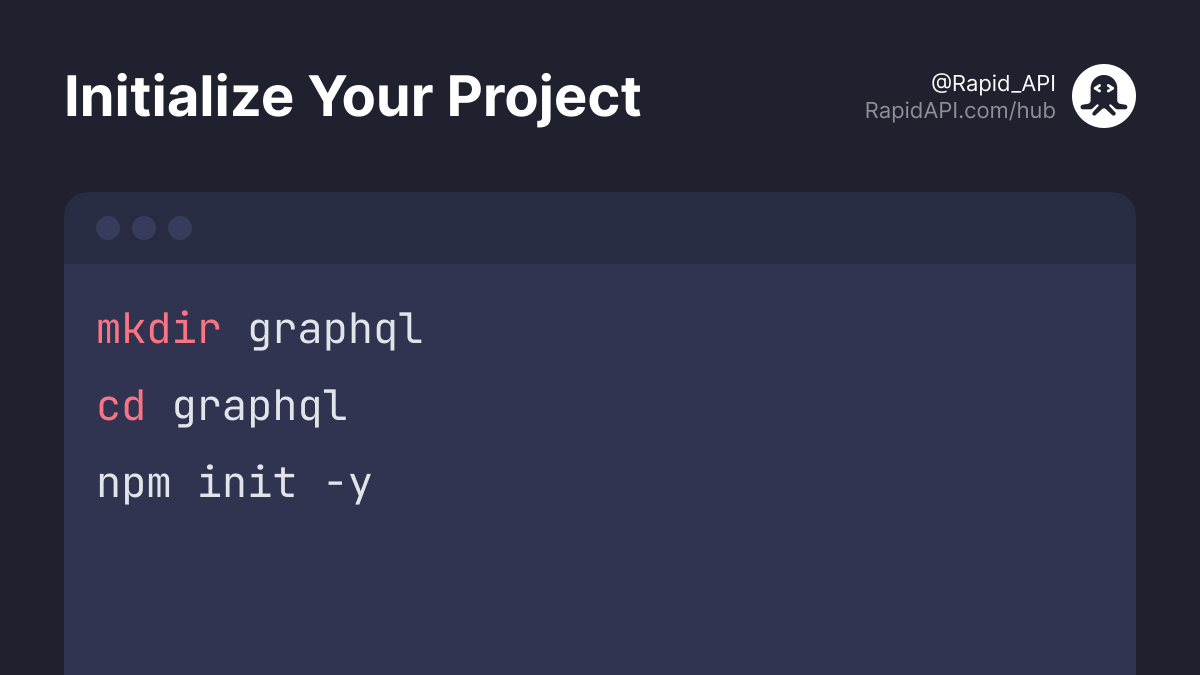This screenshot has width=1200, height=675.
Task: Click the 'init' word in the npm line
Action: pos(247,482)
